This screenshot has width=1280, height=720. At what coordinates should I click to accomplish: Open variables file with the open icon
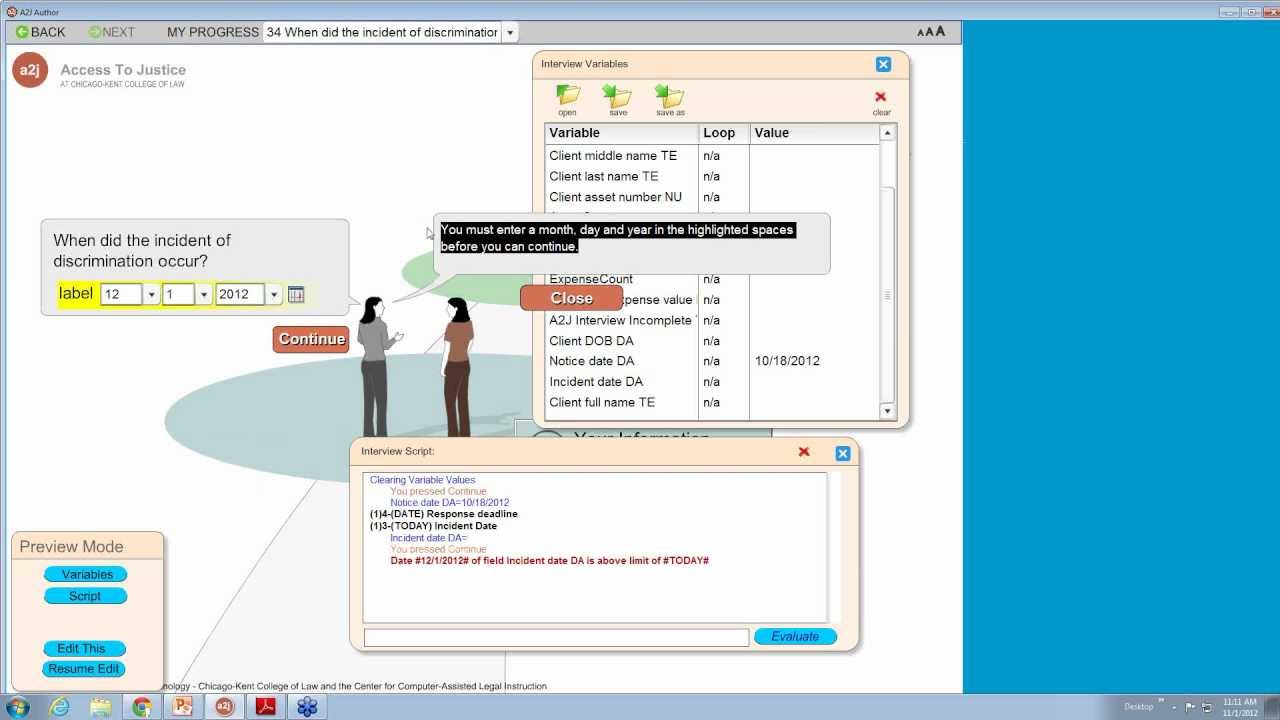[x=568, y=100]
